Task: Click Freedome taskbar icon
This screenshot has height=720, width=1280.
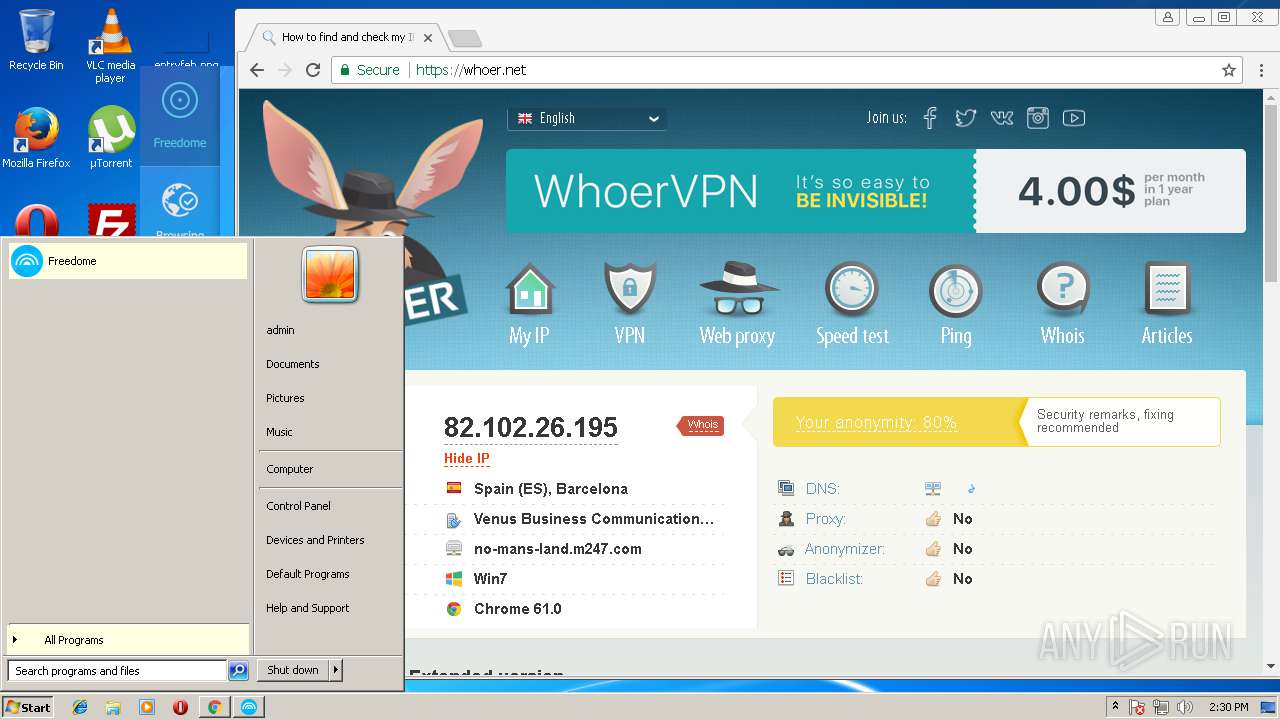Action: (x=248, y=707)
